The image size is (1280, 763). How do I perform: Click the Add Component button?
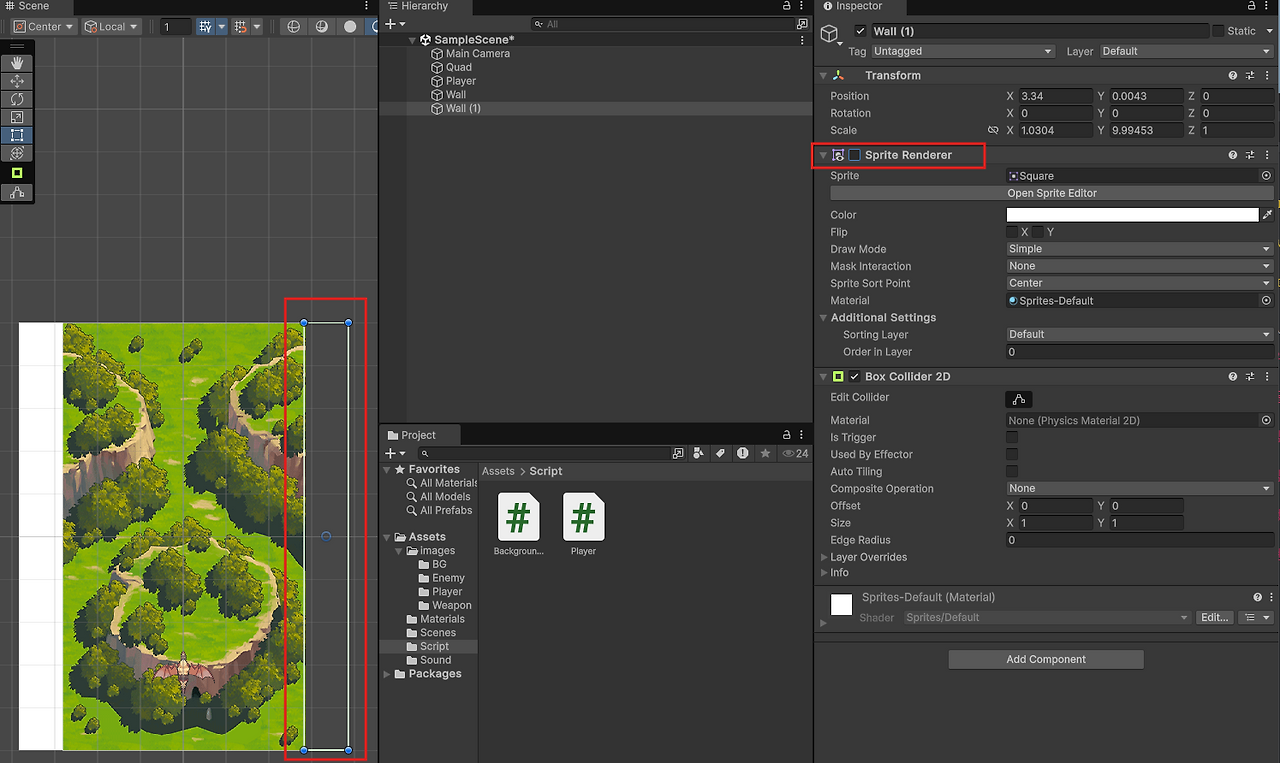1046,659
